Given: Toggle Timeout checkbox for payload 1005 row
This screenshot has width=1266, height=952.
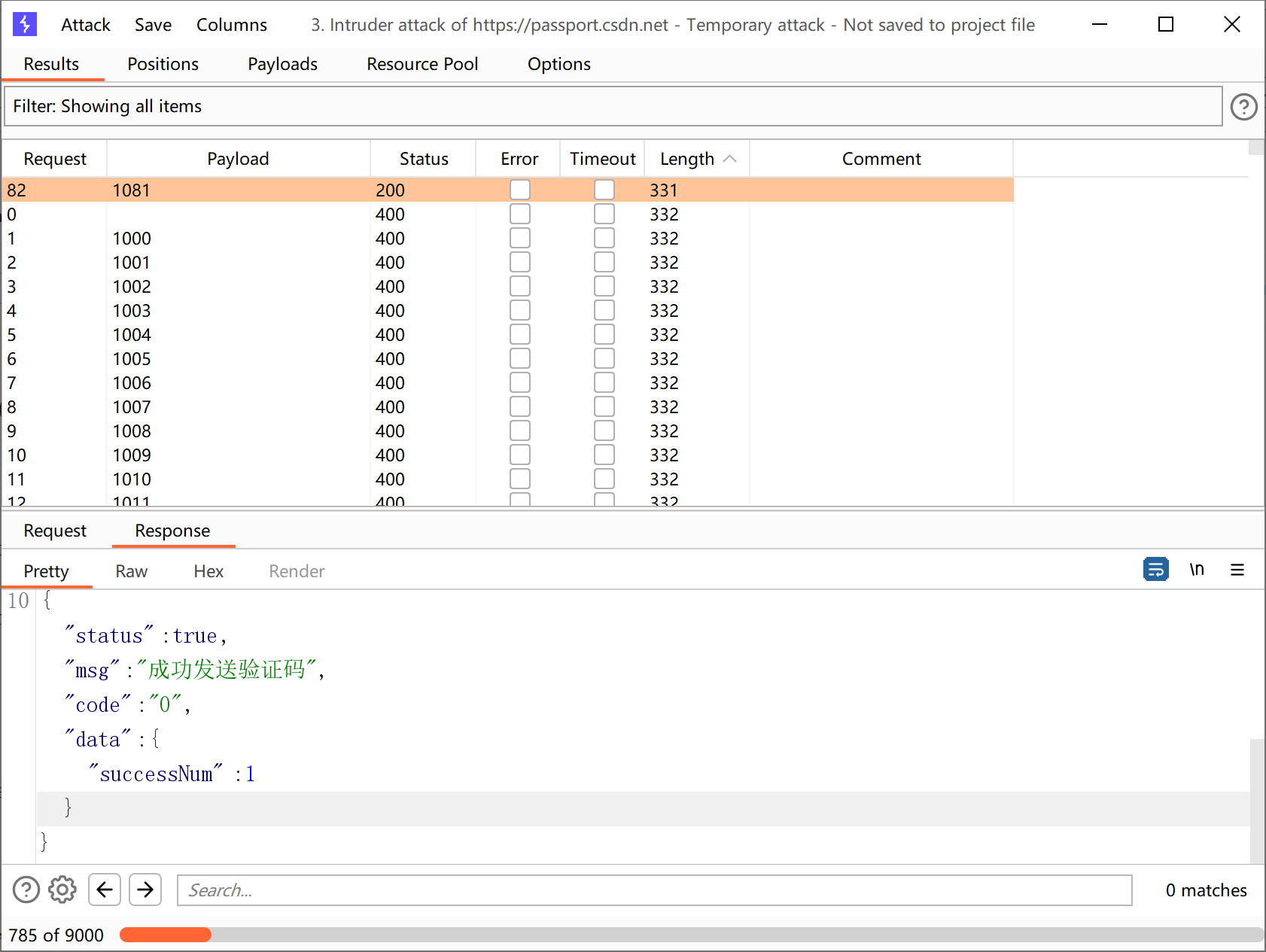Looking at the screenshot, I should 604,358.
